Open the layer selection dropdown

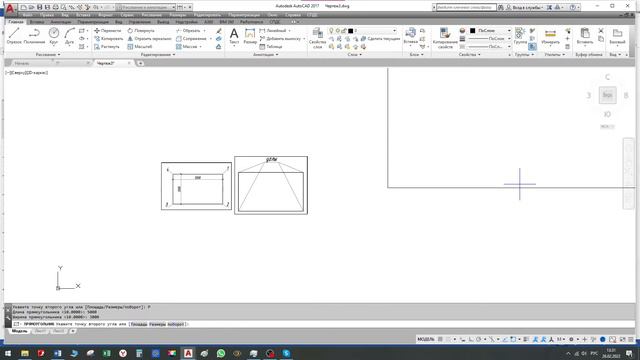pyautogui.click(x=394, y=31)
